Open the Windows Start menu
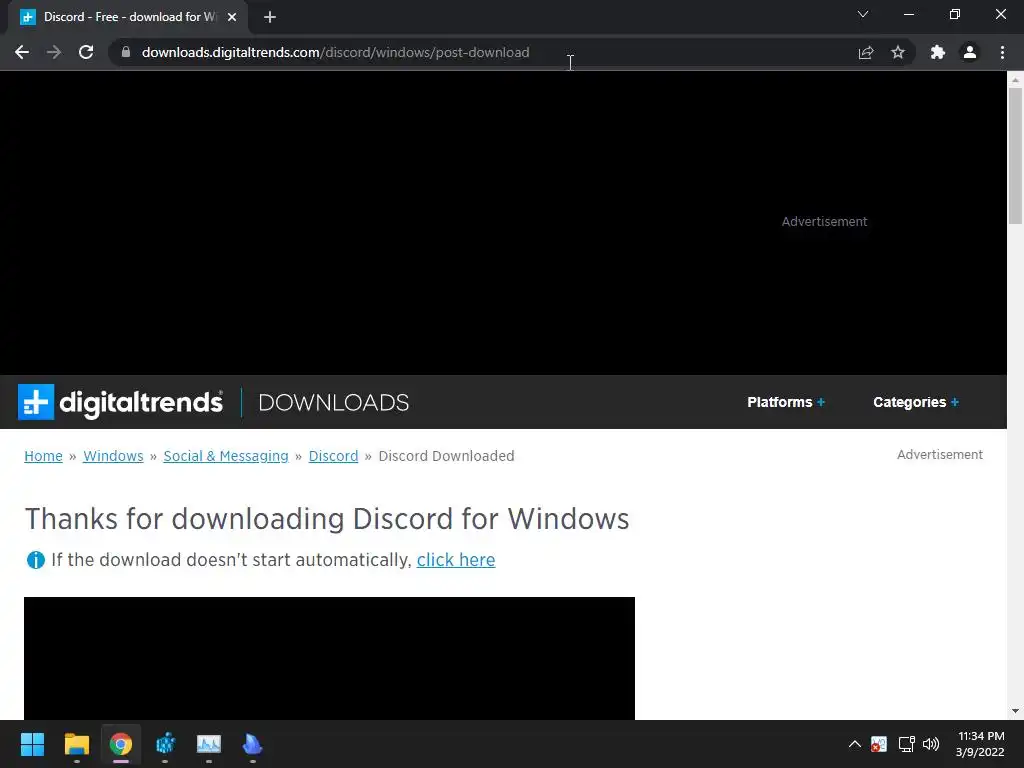Viewport: 1024px width, 768px height. point(32,744)
